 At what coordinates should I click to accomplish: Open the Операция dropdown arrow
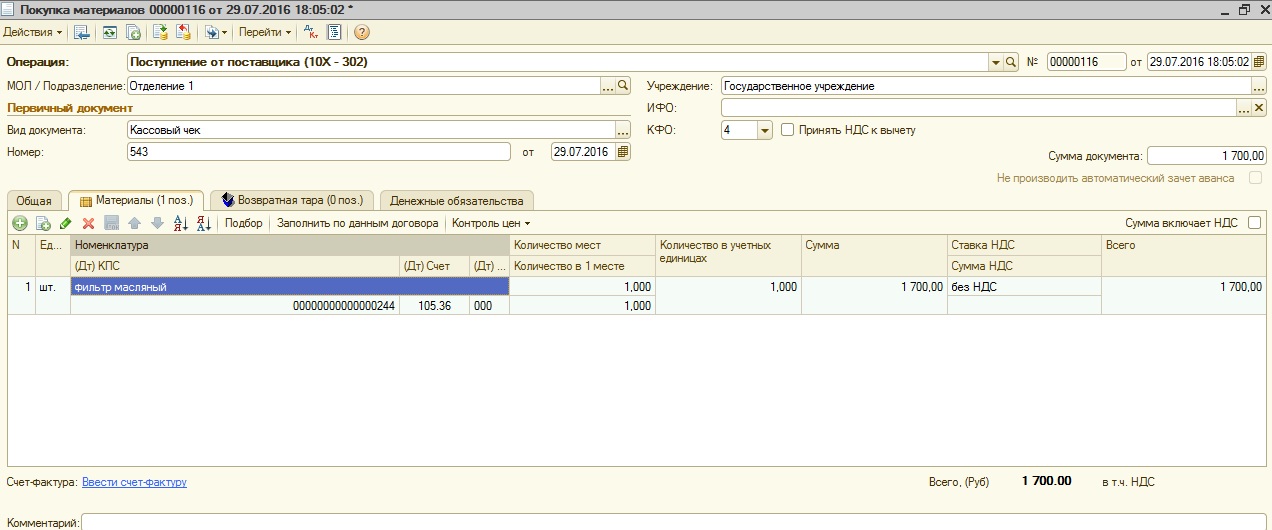995,62
